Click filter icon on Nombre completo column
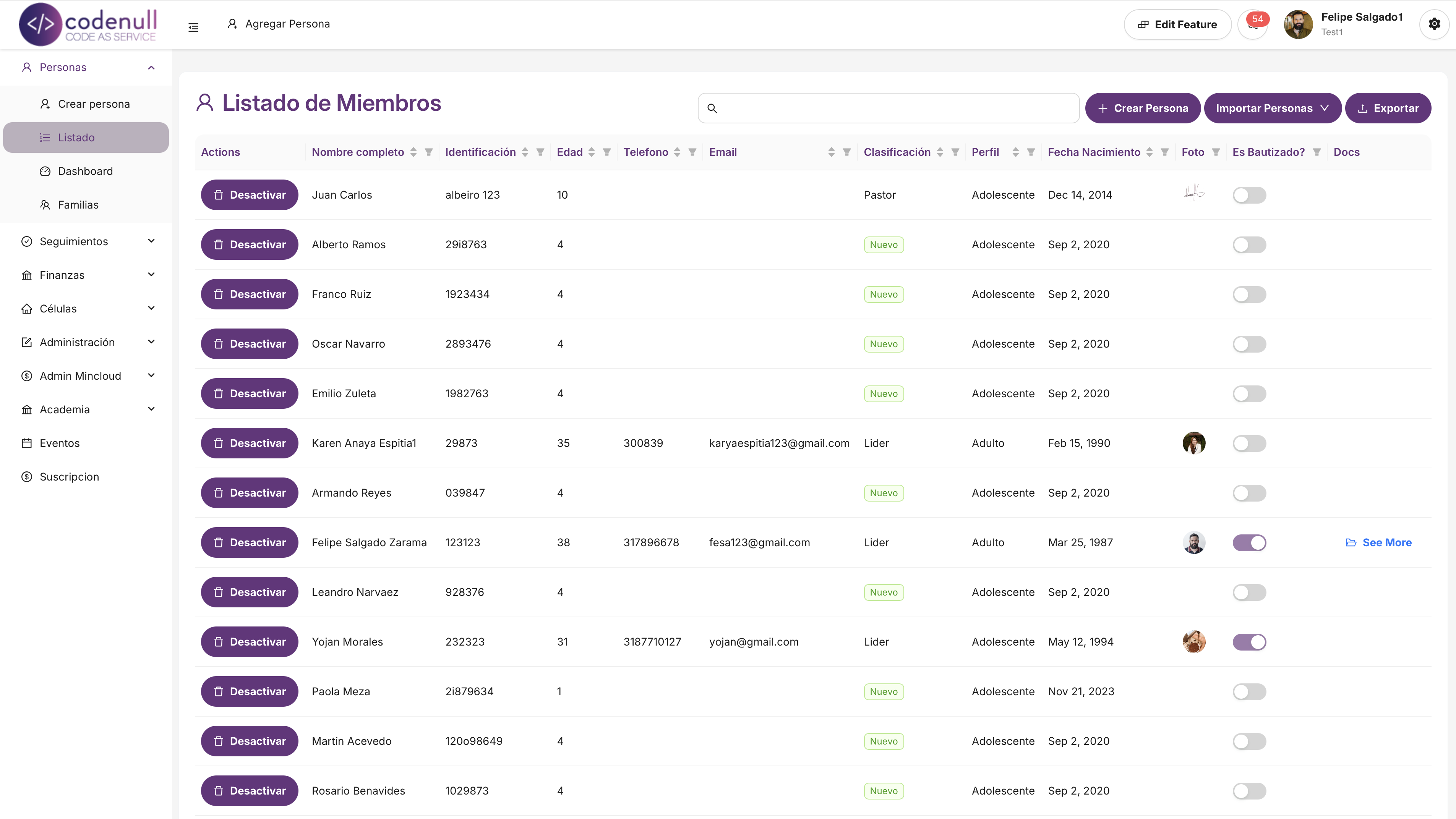Screen dimensions: 1456x819 click(x=429, y=152)
